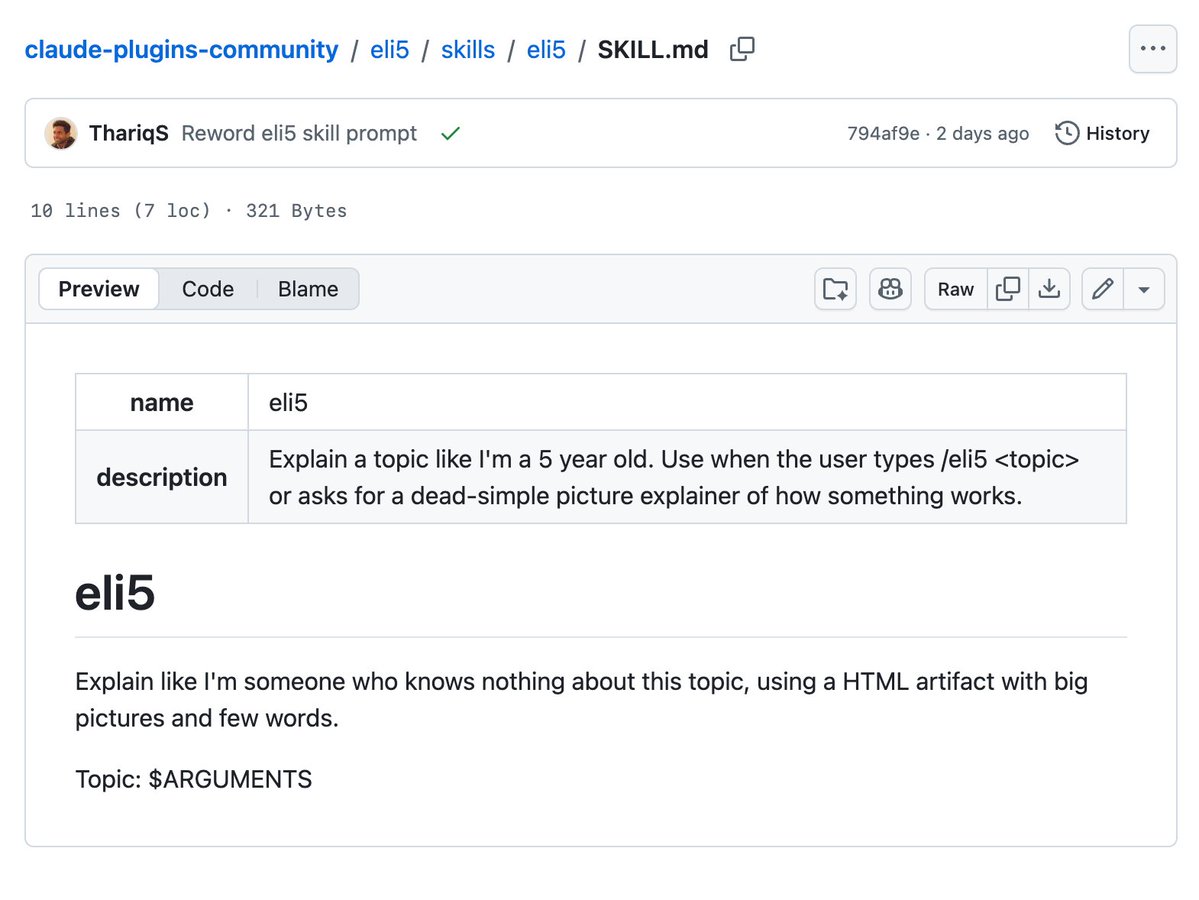This screenshot has width=1199, height=900.
Task: Click ThariqS avatar image
Action: click(x=60, y=133)
